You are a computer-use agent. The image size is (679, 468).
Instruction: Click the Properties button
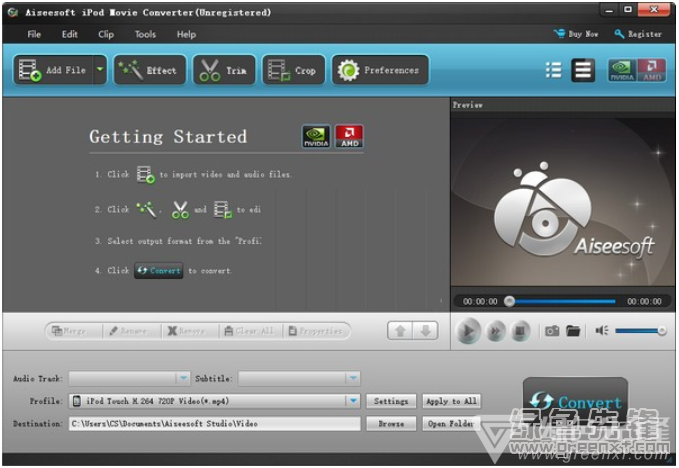[316, 331]
